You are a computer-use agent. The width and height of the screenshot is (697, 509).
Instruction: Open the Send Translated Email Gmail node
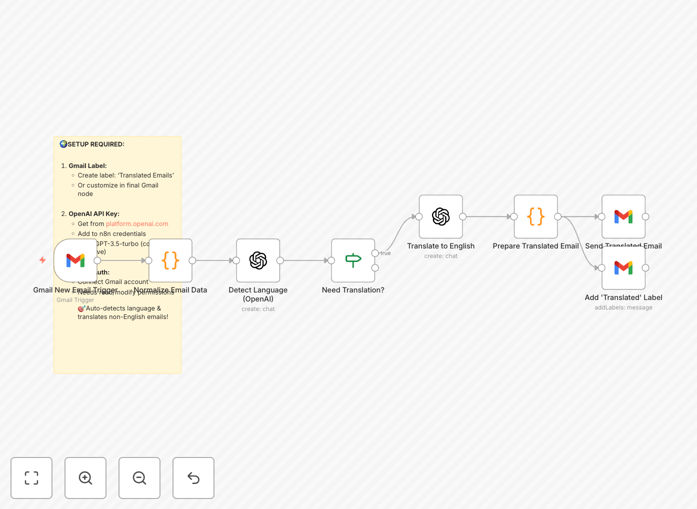623,216
